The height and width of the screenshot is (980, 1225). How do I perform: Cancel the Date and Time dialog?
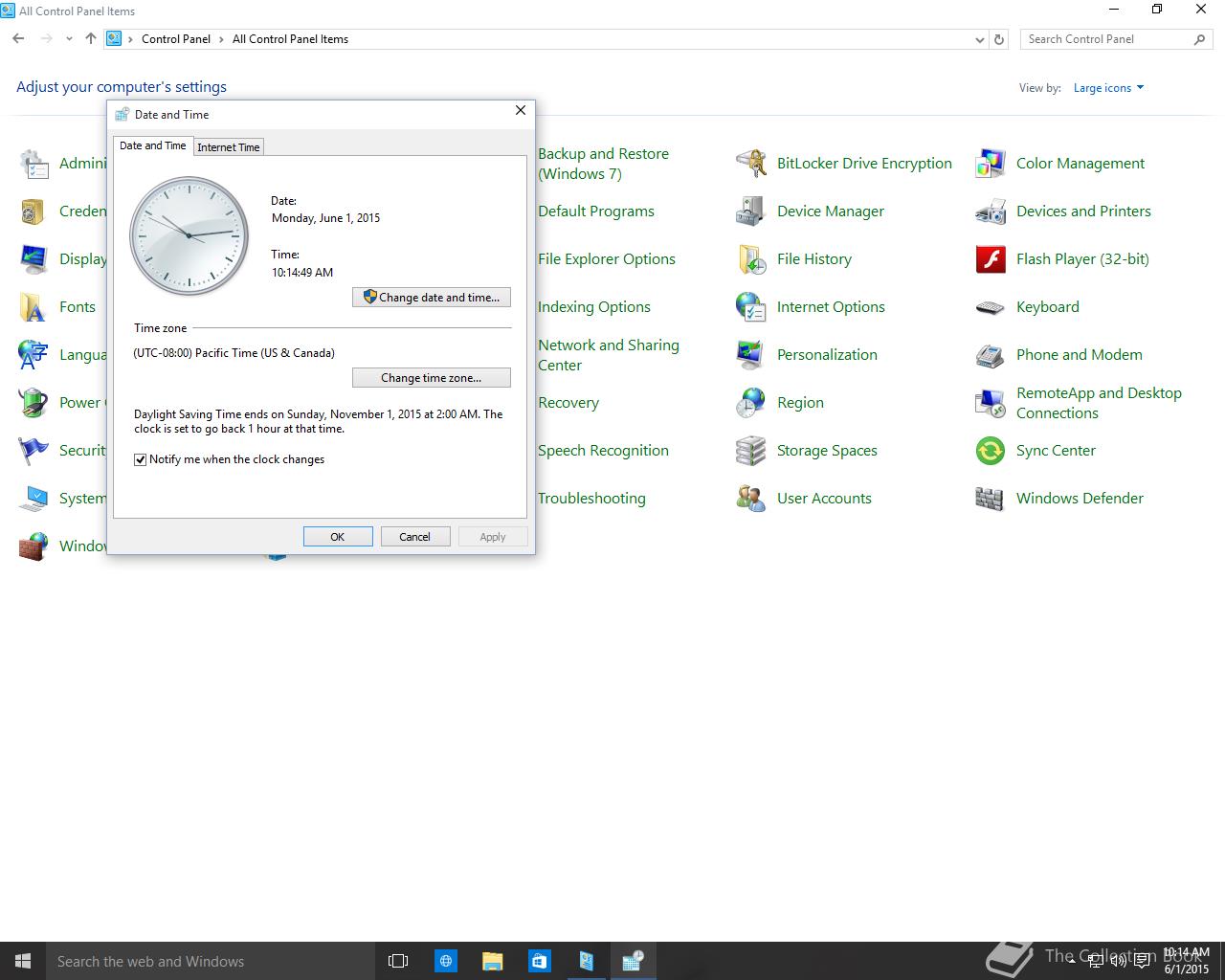[x=415, y=537]
